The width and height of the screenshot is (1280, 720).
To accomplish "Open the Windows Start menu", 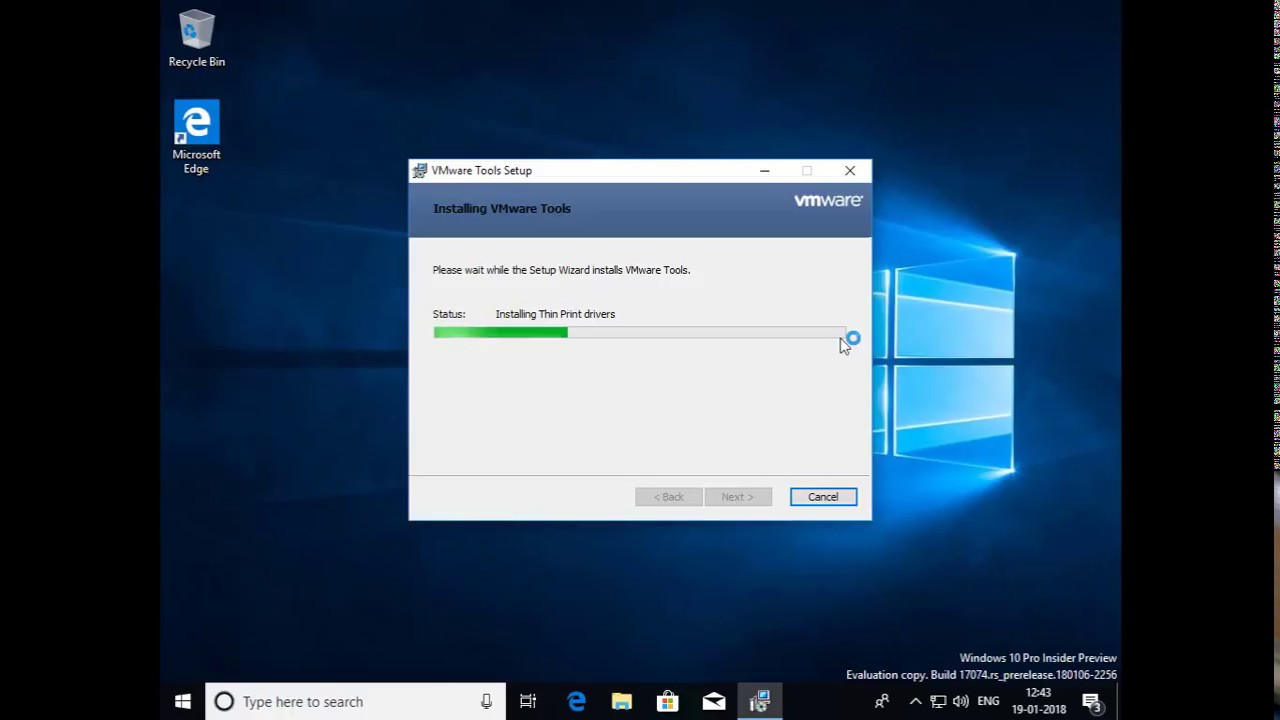I will [183, 702].
